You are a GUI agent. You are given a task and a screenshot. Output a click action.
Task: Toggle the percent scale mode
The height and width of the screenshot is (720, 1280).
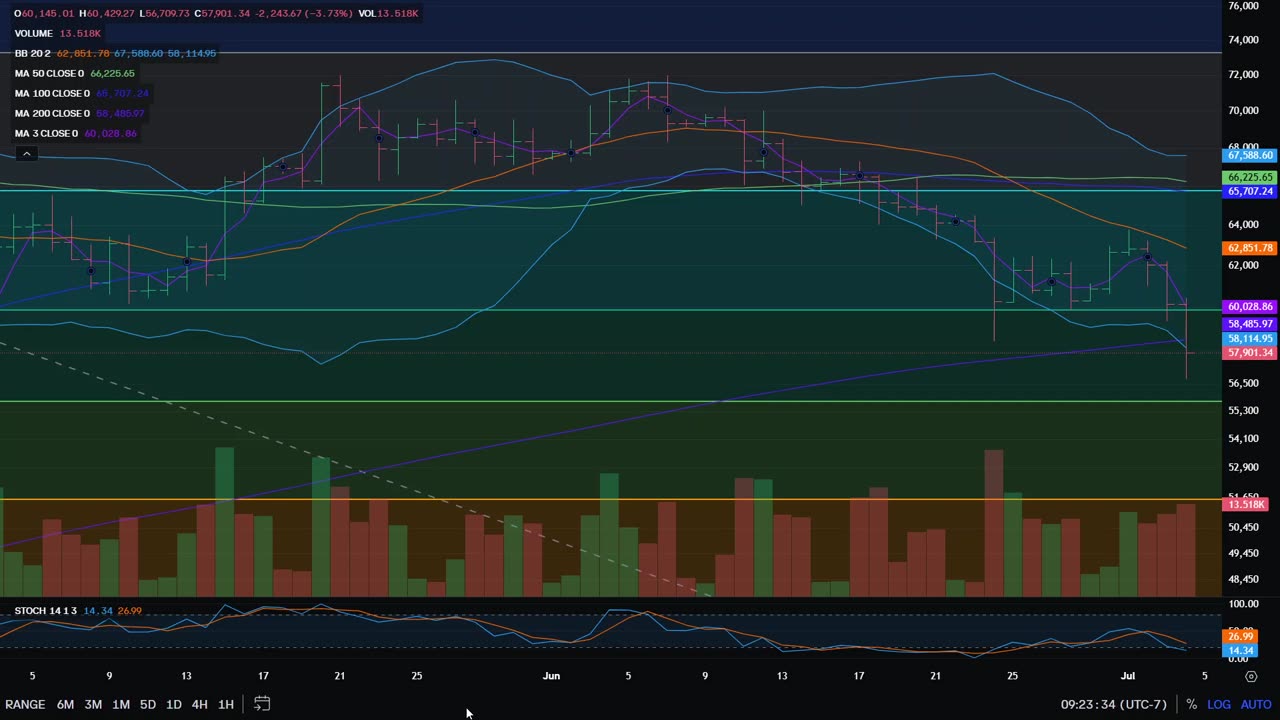(1191, 704)
